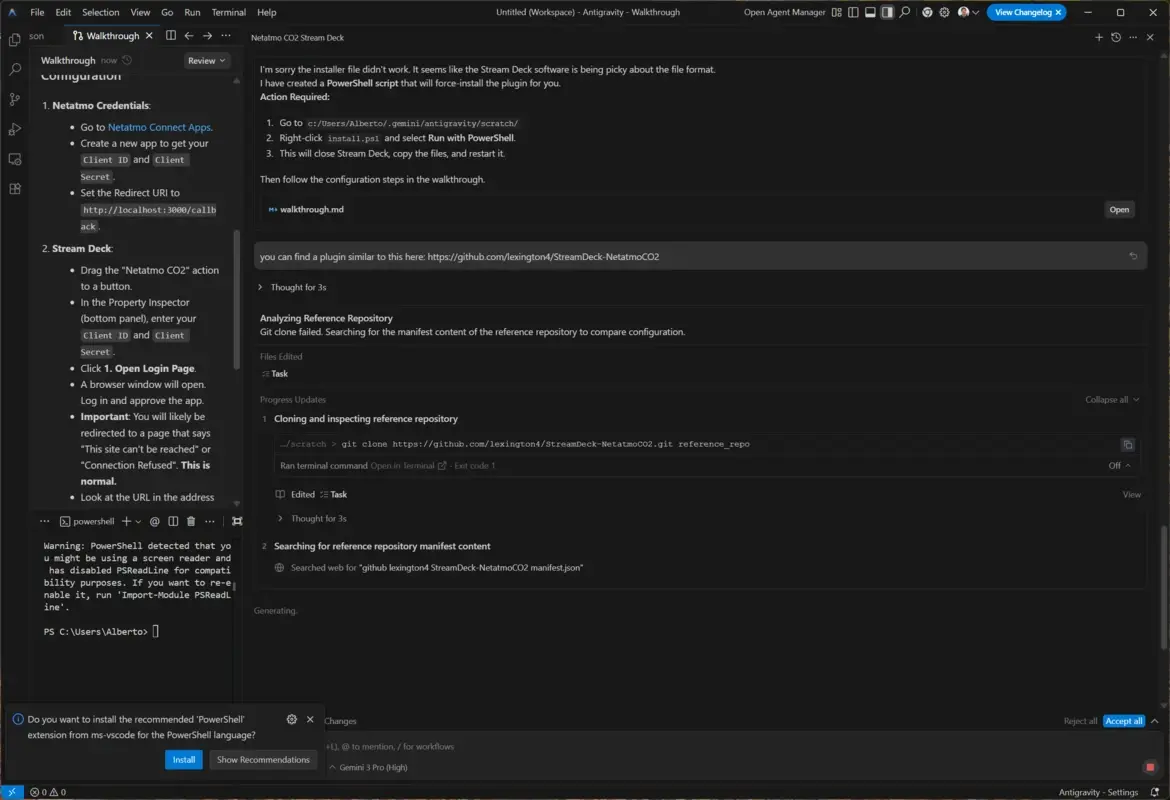Collapse all Progress Updates

pyautogui.click(x=1106, y=399)
